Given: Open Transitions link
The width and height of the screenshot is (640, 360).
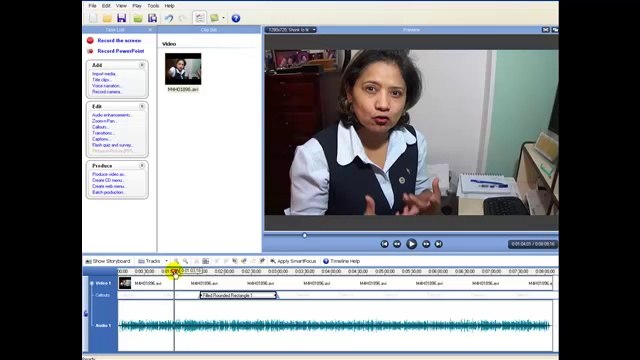Looking at the screenshot, I should click(x=103, y=133).
